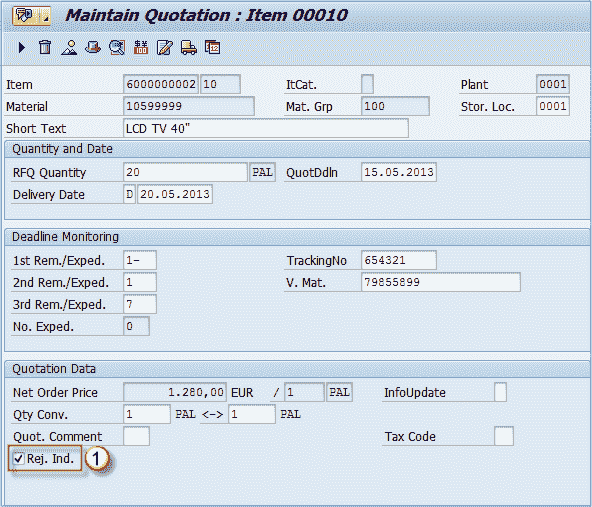Open the menu button beside title
This screenshot has height=507, width=592.
32,15
